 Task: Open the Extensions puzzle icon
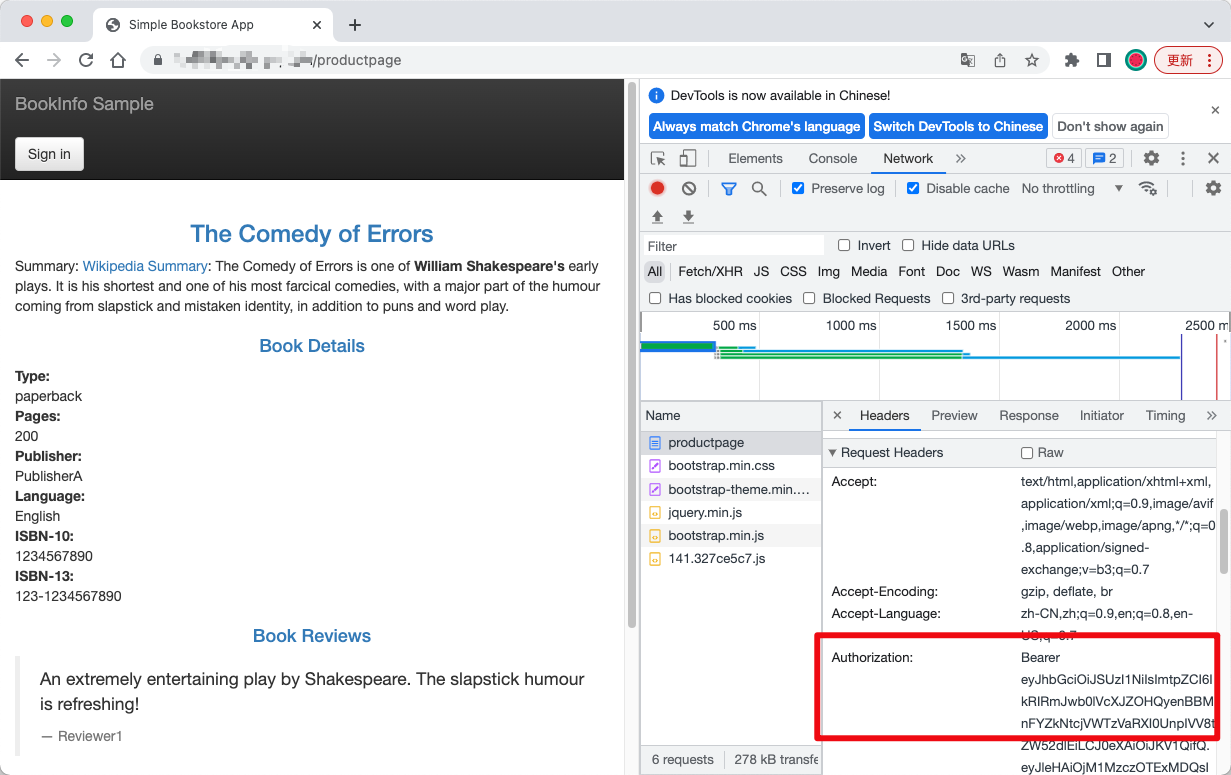pyautogui.click(x=1072, y=60)
